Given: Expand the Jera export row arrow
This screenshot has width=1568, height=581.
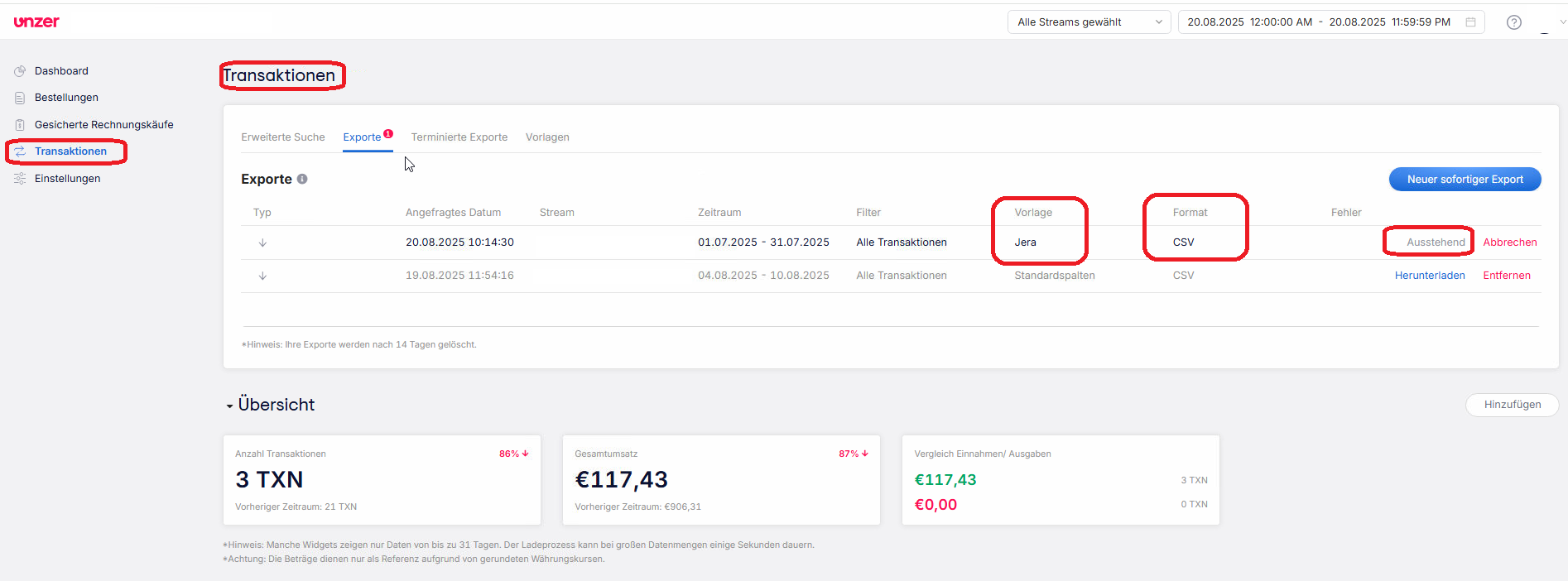Looking at the screenshot, I should coord(262,242).
